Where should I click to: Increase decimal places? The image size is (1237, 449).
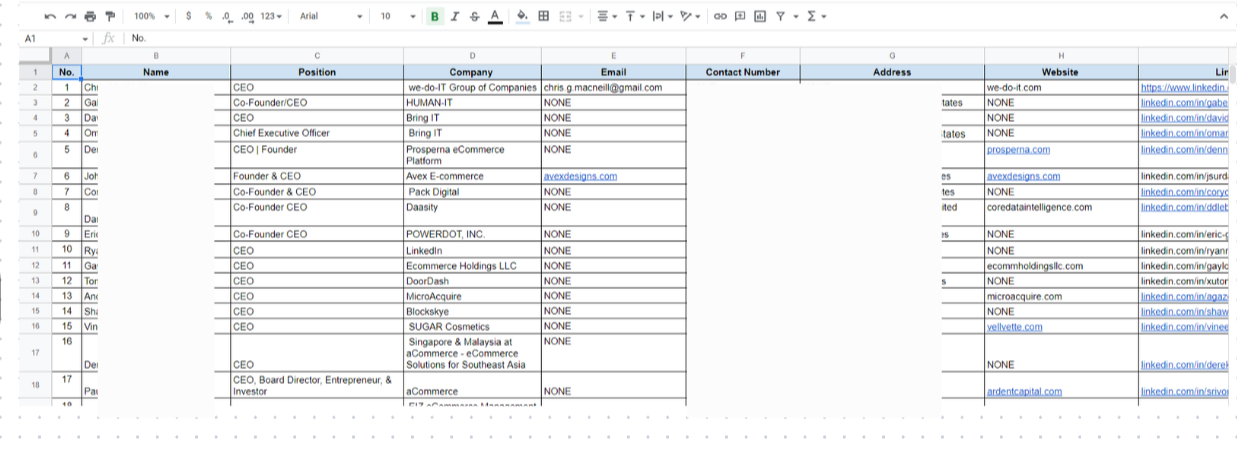coord(247,16)
